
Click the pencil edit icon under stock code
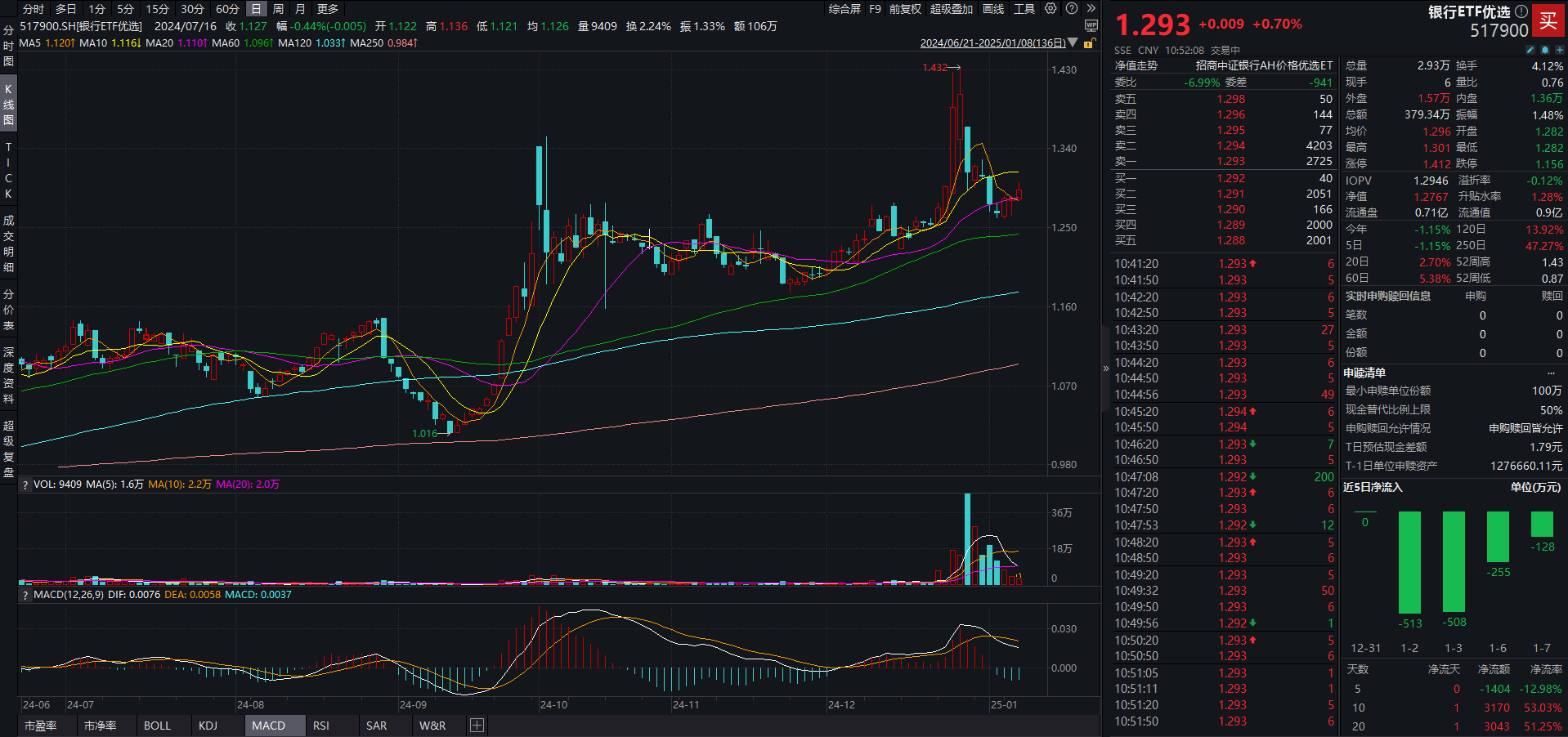click(1530, 50)
